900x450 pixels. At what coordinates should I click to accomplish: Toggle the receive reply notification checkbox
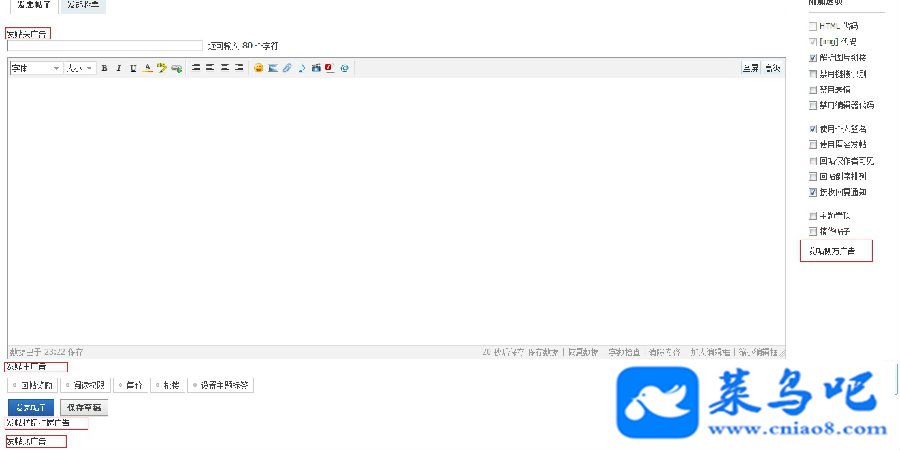point(812,192)
